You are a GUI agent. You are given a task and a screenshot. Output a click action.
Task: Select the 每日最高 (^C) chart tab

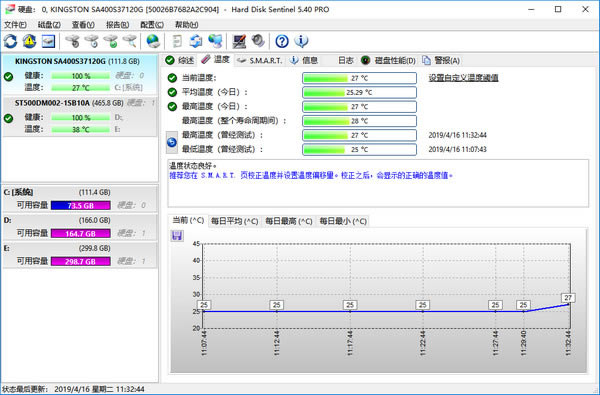pos(289,221)
